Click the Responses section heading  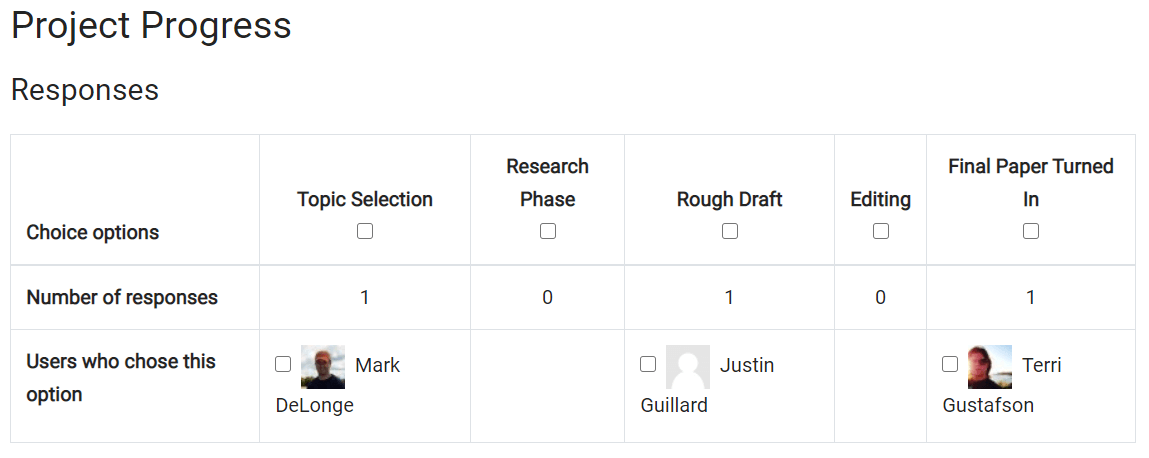click(85, 90)
